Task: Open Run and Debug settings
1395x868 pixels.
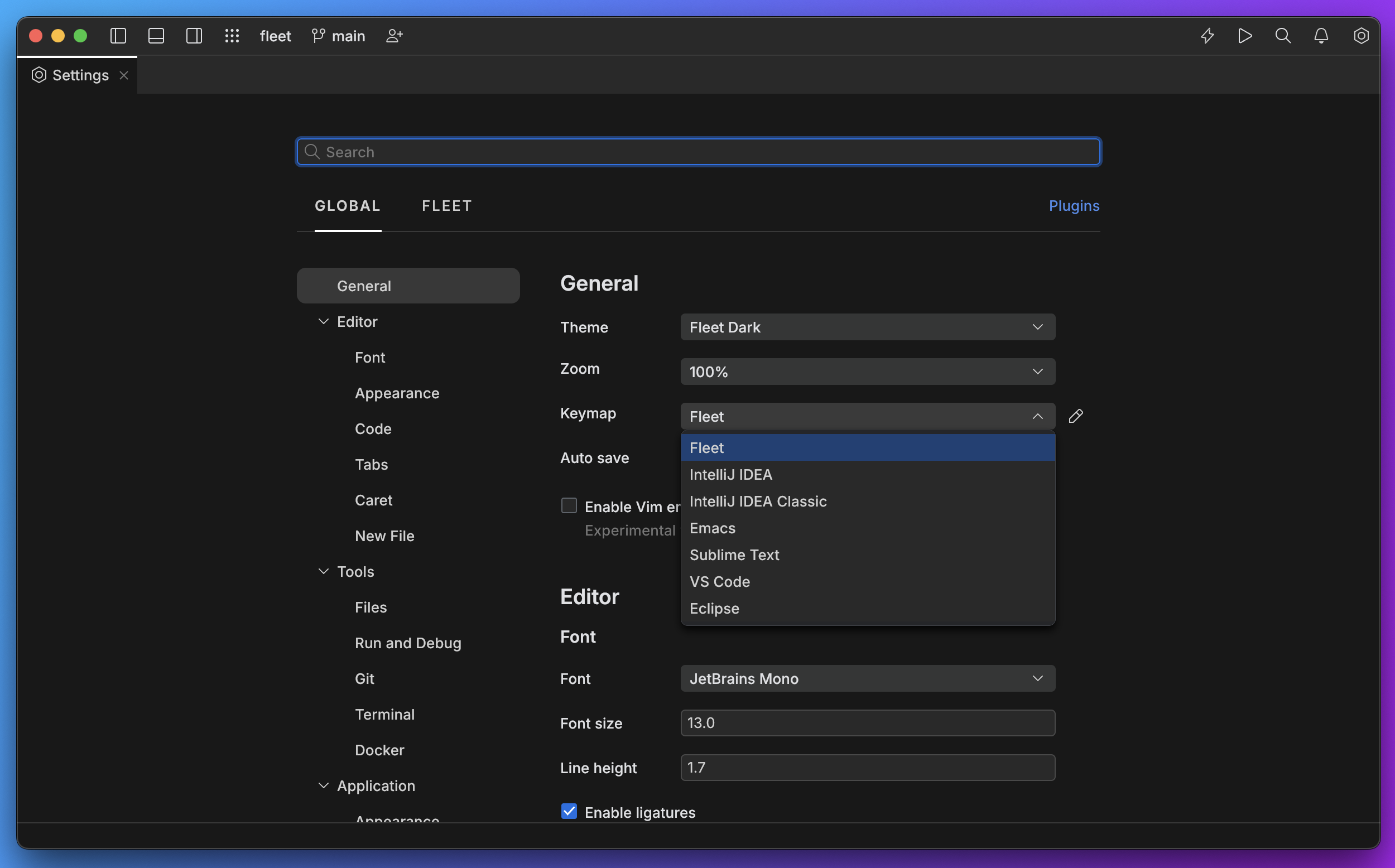Action: tap(407, 643)
